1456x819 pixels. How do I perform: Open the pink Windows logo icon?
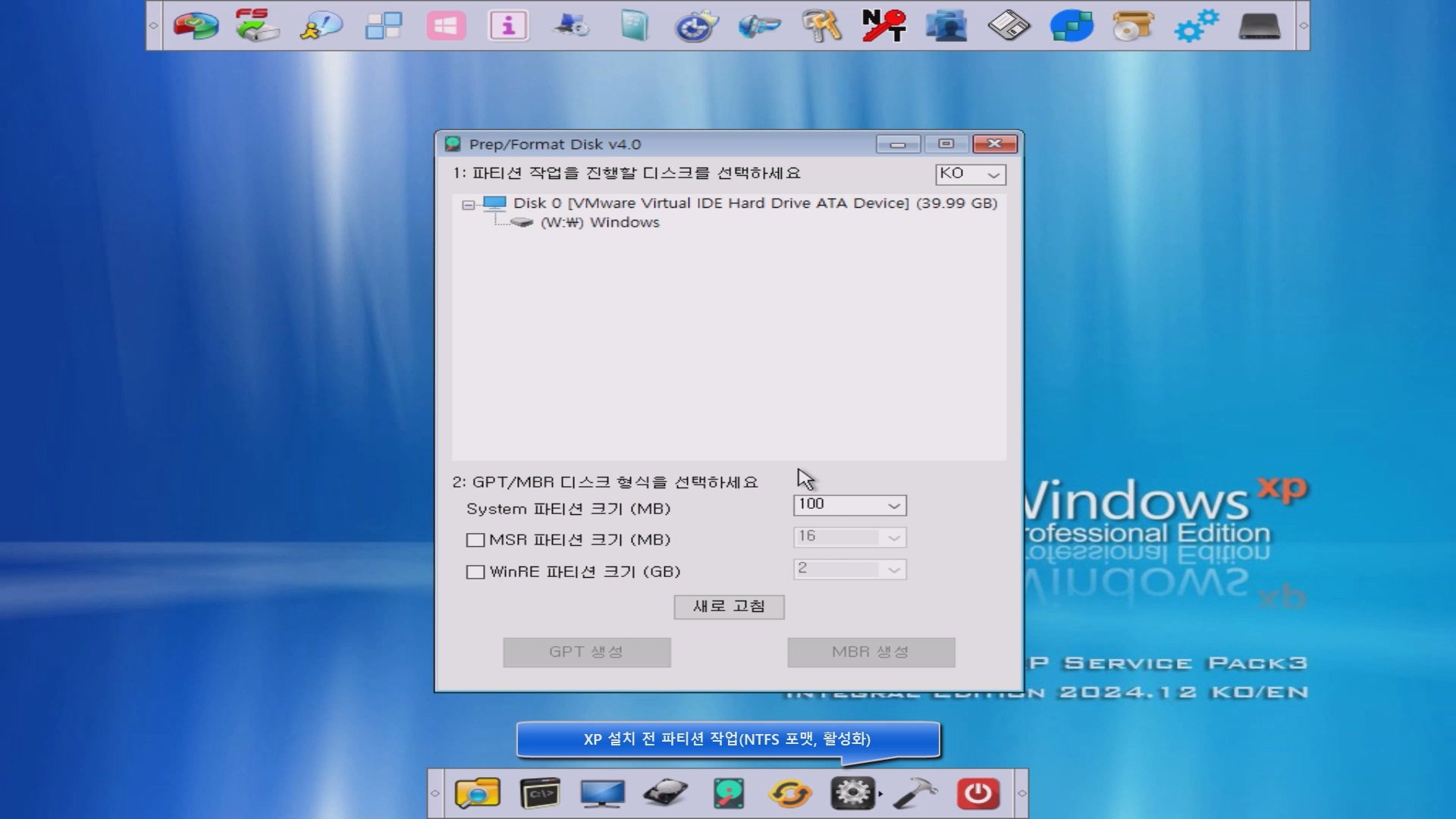click(x=446, y=26)
